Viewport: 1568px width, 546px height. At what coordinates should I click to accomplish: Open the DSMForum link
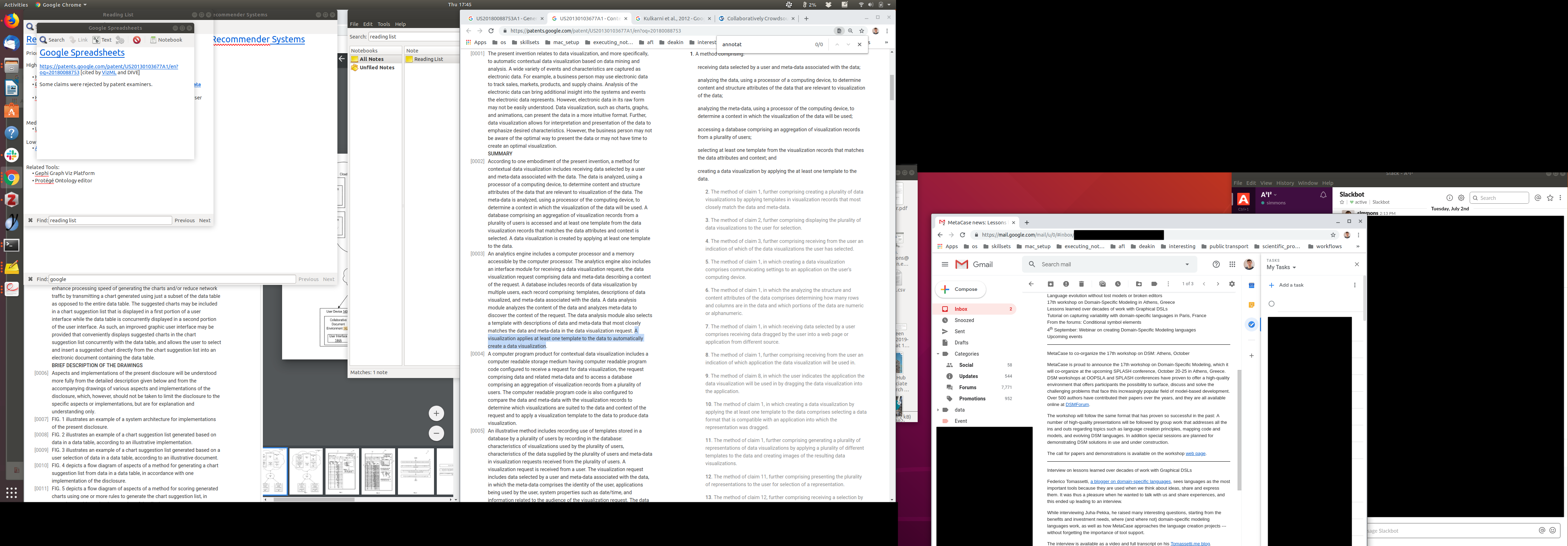1077,405
